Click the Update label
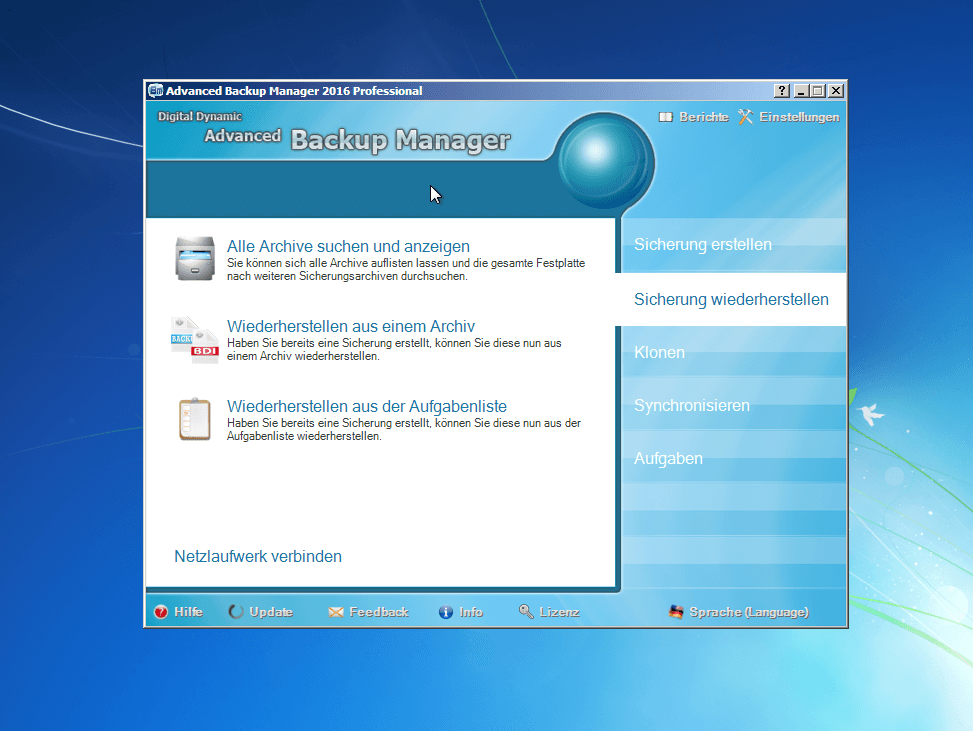Viewport: 973px width, 731px height. coord(271,612)
